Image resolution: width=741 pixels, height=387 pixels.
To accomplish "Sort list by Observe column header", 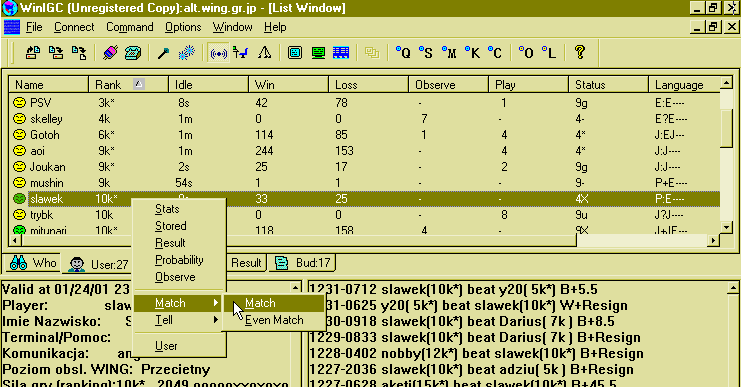I will pyautogui.click(x=448, y=85).
